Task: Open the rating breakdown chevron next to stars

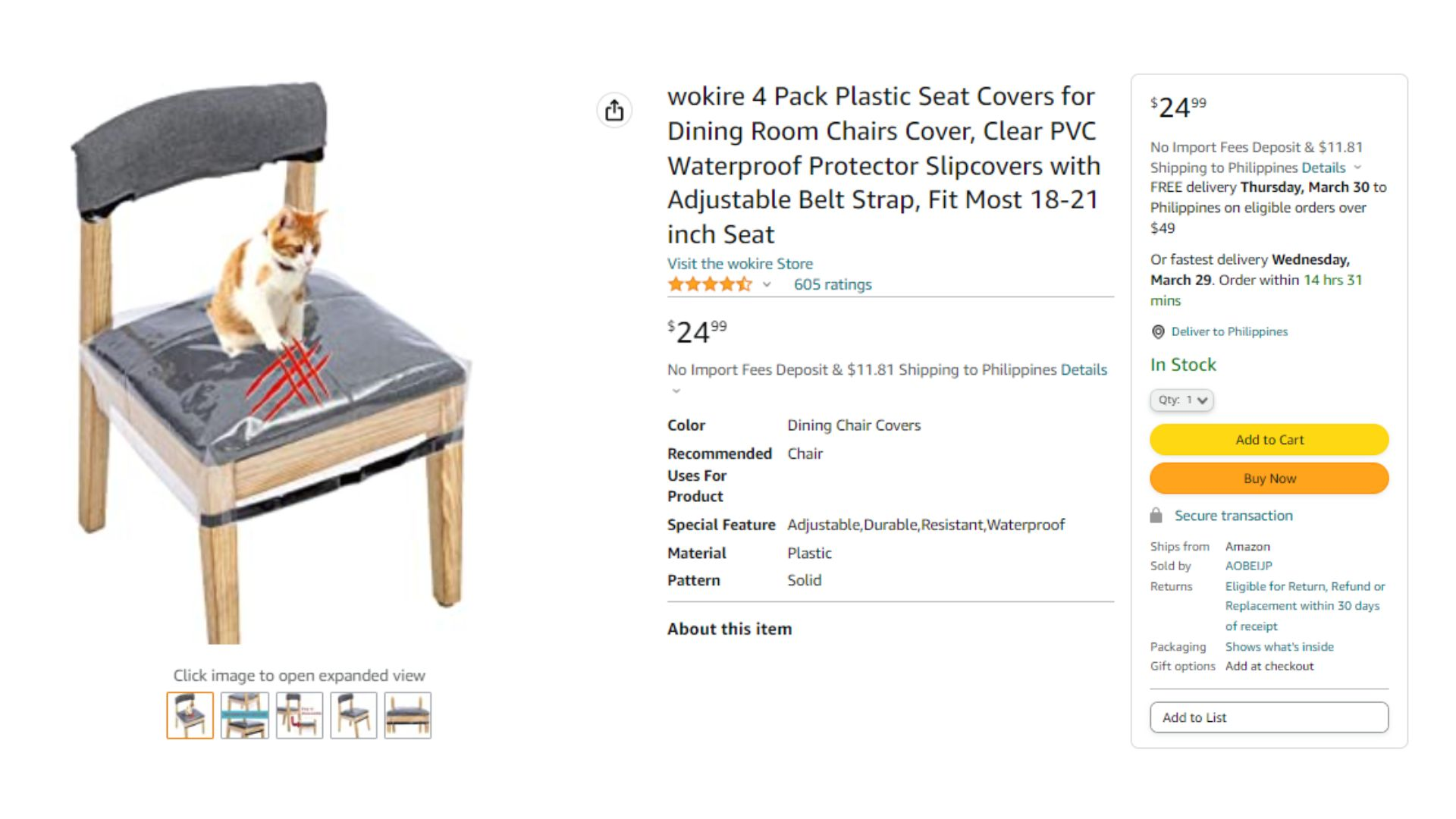Action: (767, 285)
